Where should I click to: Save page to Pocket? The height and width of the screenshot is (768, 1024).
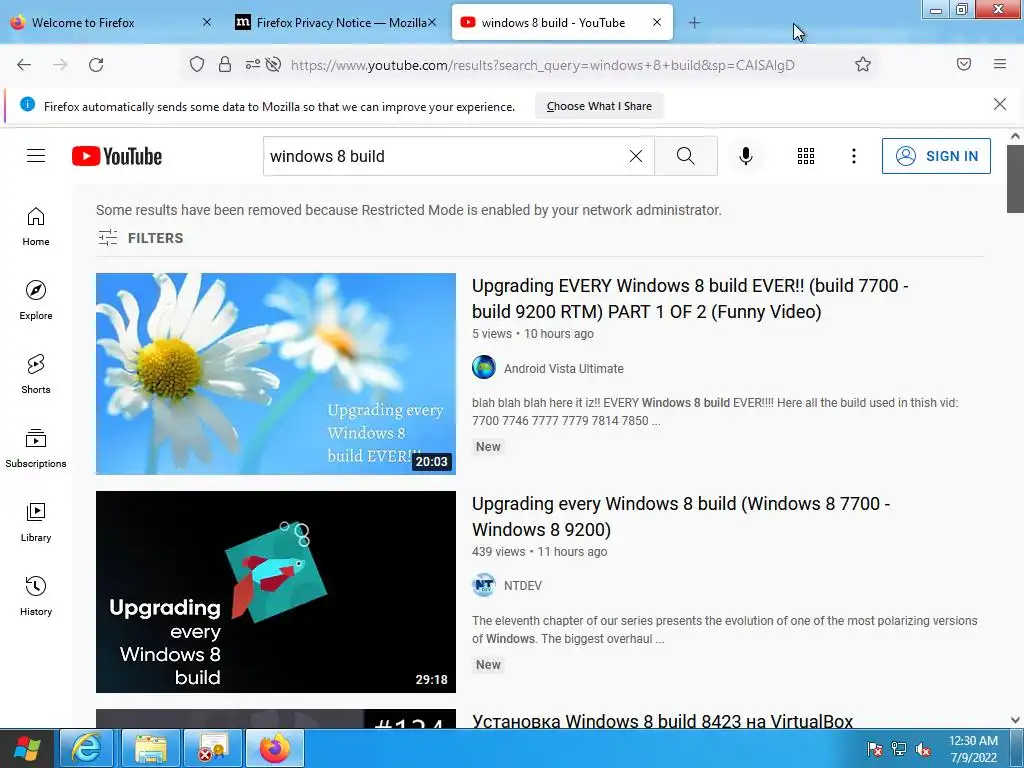point(964,64)
